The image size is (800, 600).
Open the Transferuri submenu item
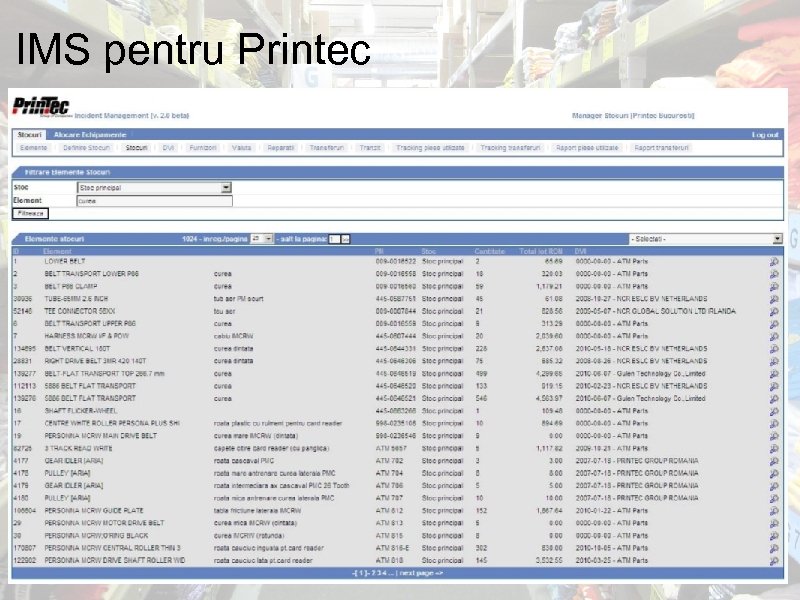[x=327, y=148]
